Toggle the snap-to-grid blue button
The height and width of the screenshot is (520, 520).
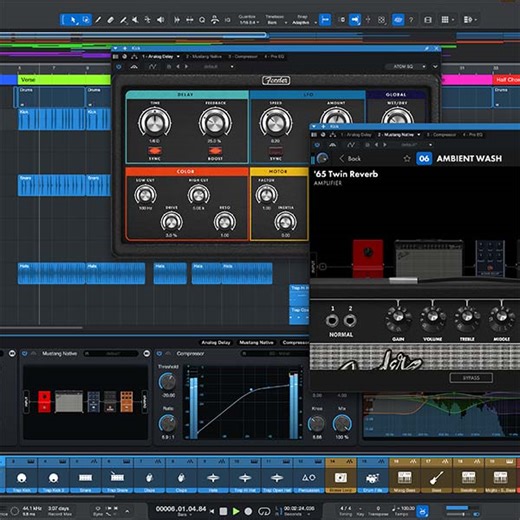(x=325, y=20)
